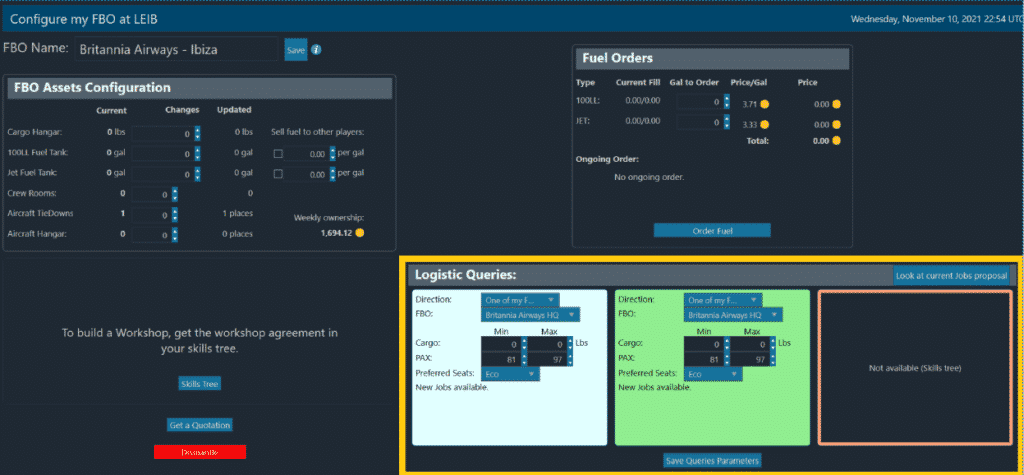The width and height of the screenshot is (1024, 475).
Task: Click Crew Rooms changes input field
Action: (152, 195)
